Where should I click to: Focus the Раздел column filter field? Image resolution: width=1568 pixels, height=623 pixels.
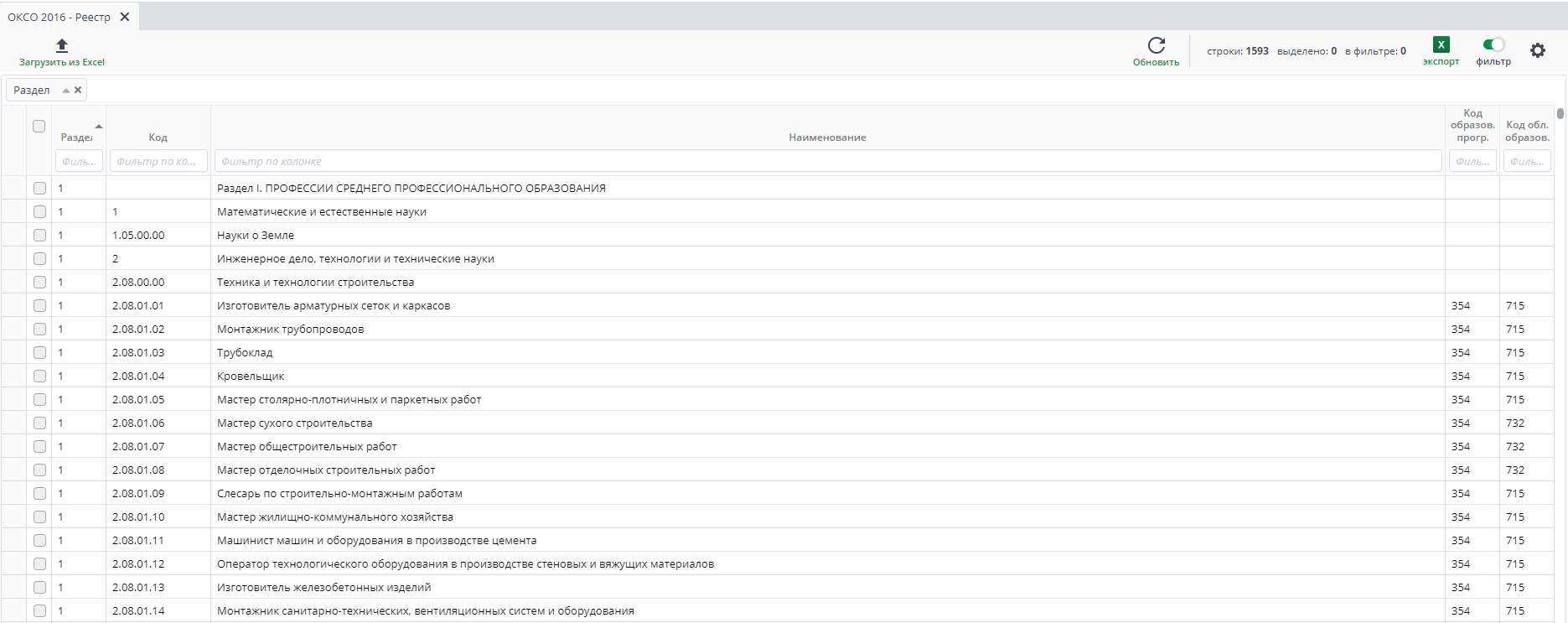[79, 161]
